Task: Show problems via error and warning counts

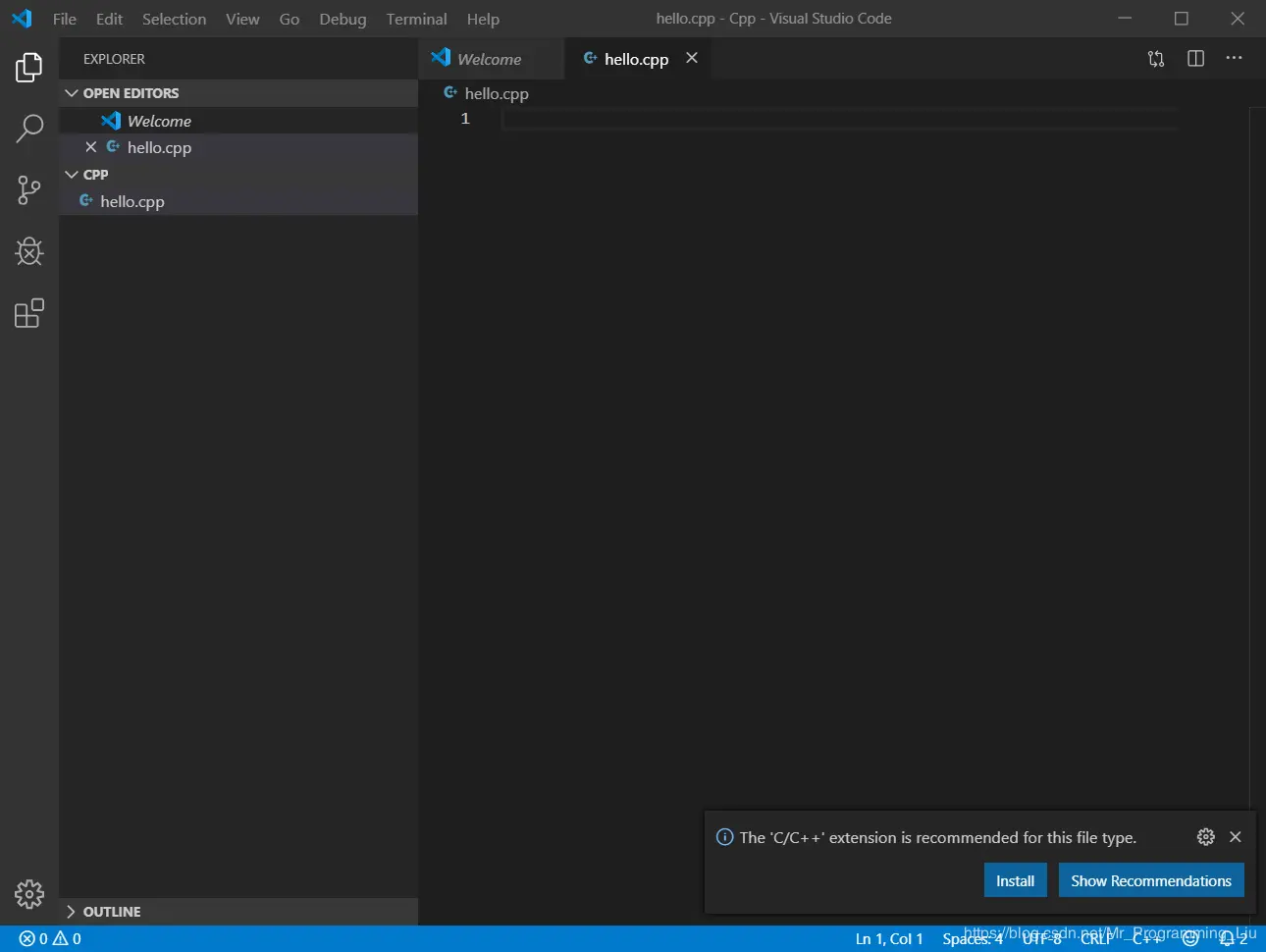Action: point(50,938)
